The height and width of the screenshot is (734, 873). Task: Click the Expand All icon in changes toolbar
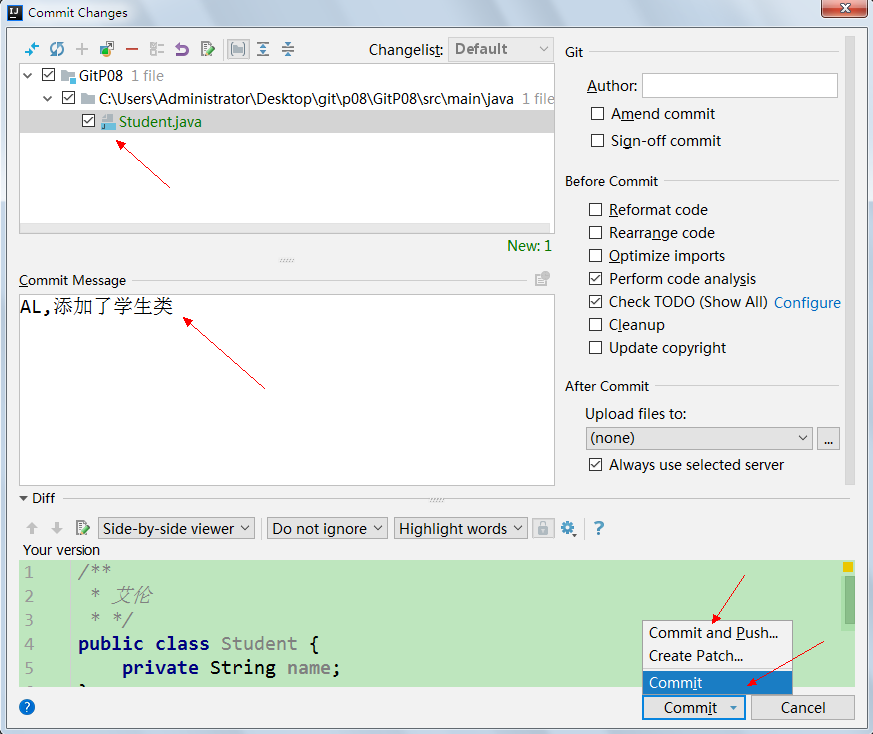263,49
